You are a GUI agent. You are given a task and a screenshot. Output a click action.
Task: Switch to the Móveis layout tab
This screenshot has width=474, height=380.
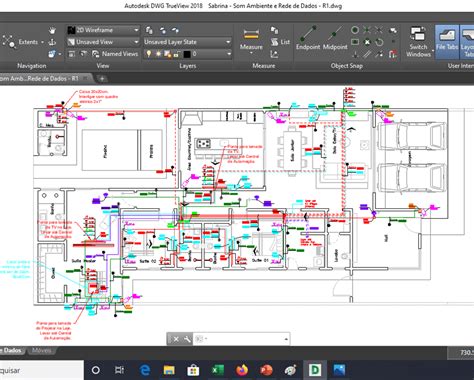click(x=42, y=350)
